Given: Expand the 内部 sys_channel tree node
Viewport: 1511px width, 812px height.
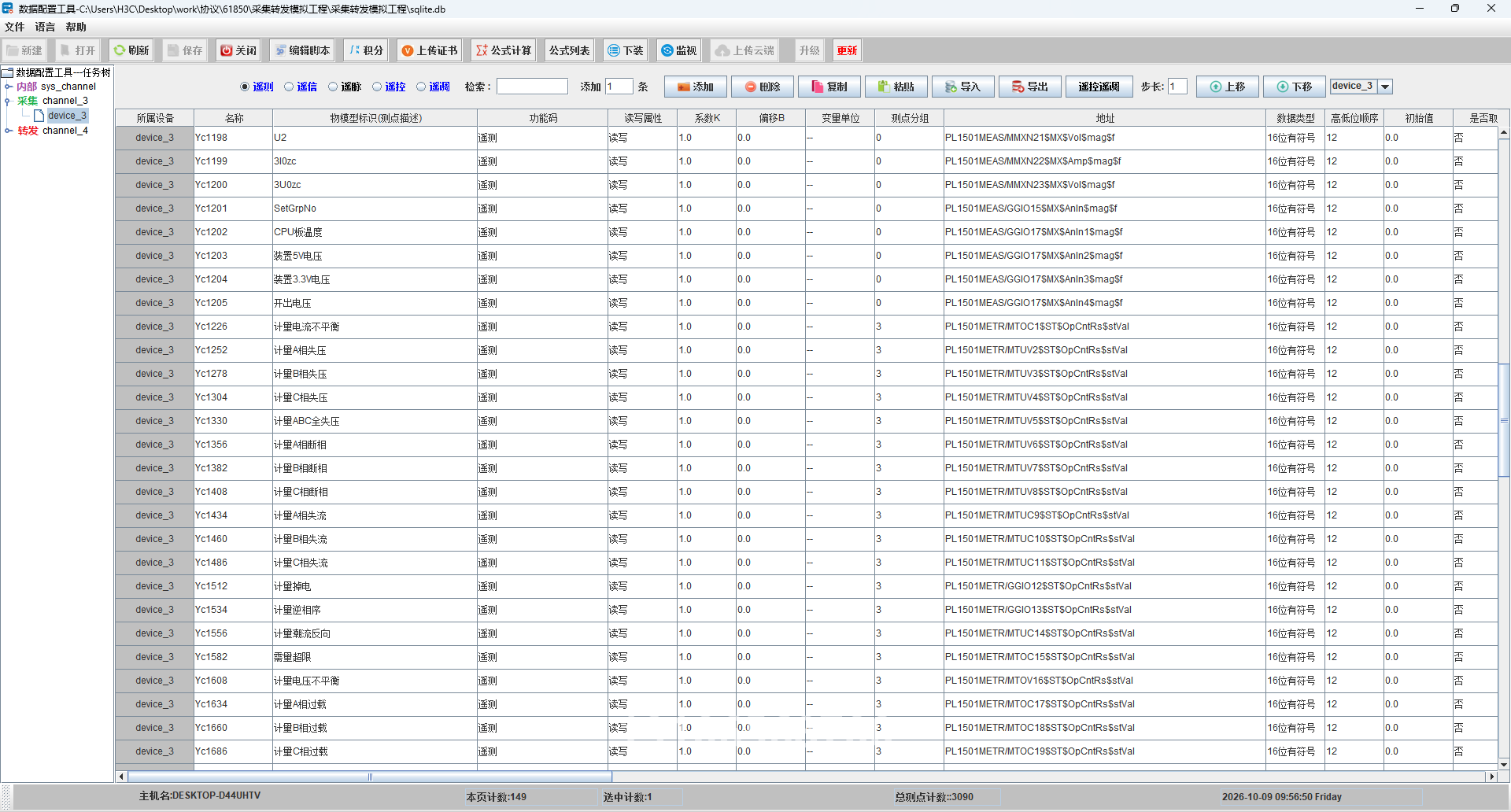Looking at the screenshot, I should click(8, 87).
